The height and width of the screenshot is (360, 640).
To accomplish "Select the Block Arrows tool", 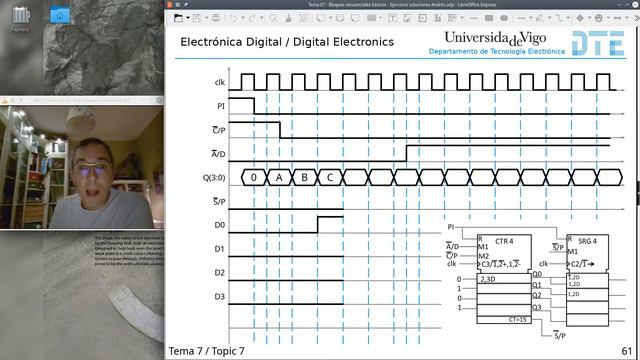I will point(618,18).
